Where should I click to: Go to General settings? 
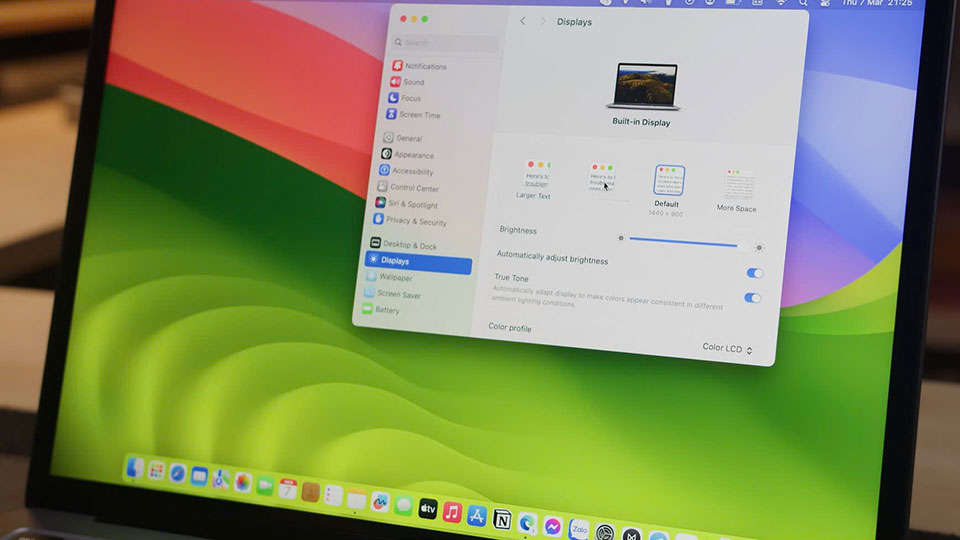(x=402, y=138)
